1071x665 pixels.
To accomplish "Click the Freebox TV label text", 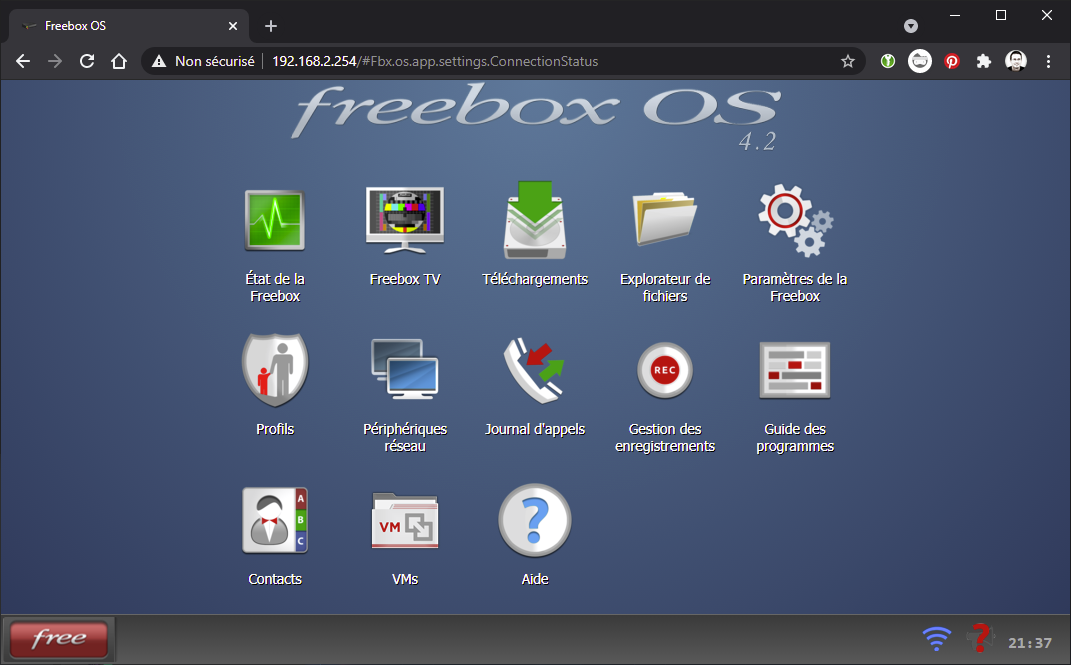I will pyautogui.click(x=405, y=279).
